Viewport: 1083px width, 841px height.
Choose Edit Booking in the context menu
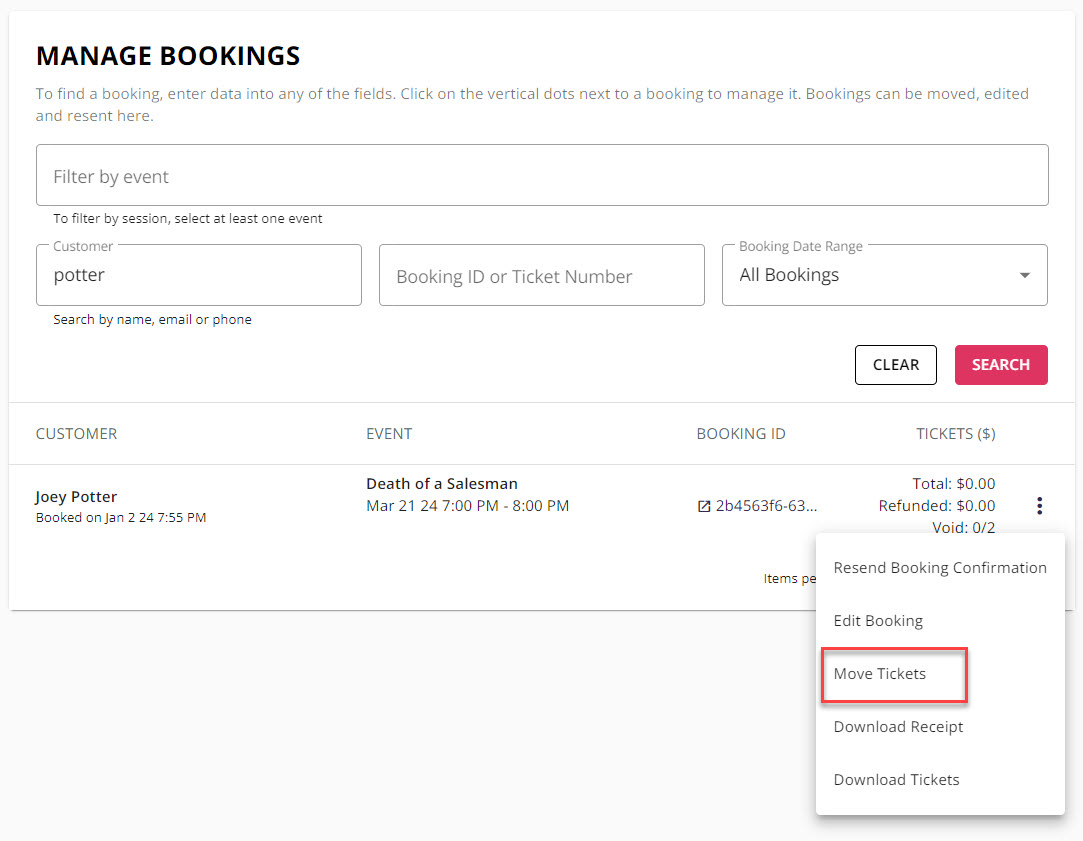(x=939, y=621)
